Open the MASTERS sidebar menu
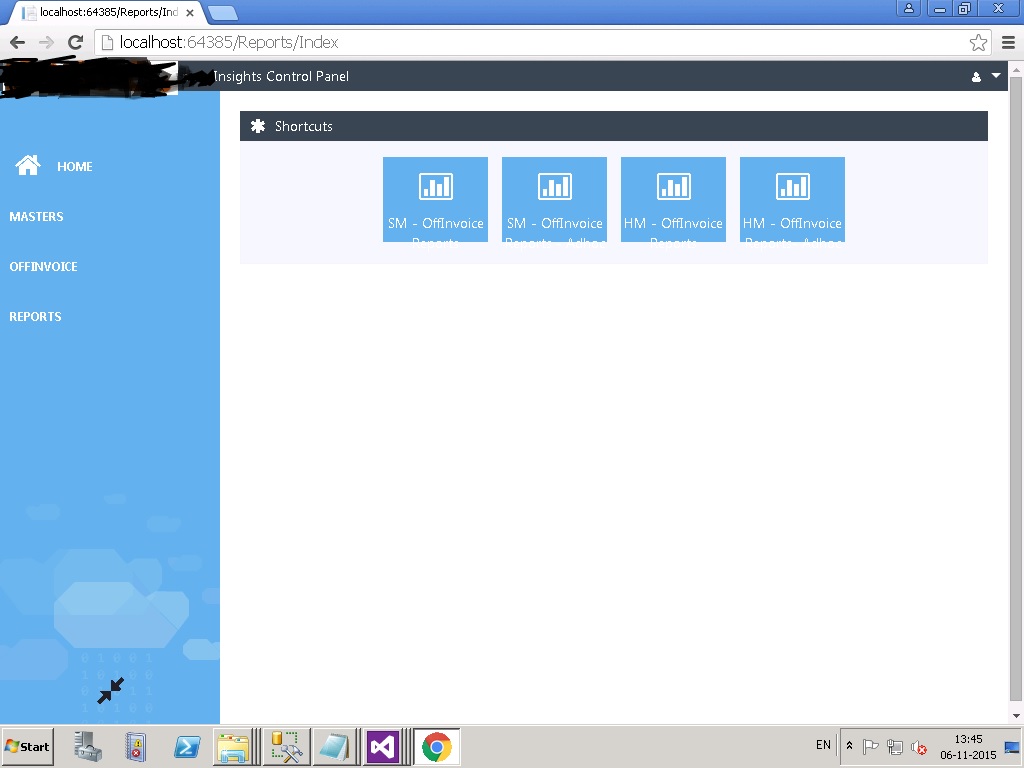The image size is (1024, 768). [x=37, y=216]
